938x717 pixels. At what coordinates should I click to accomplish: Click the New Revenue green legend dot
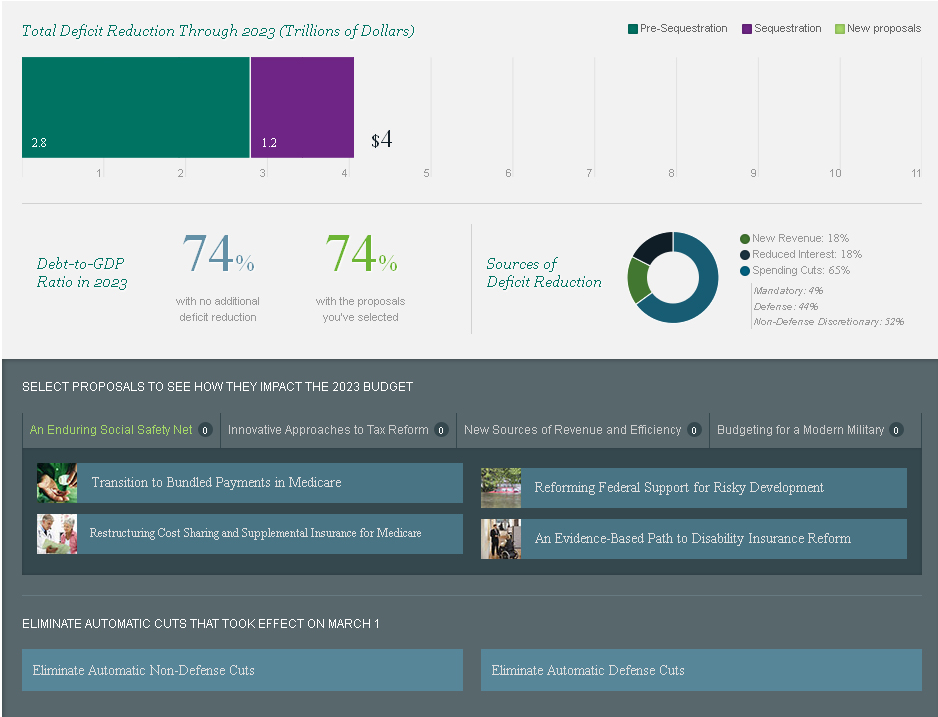[745, 239]
